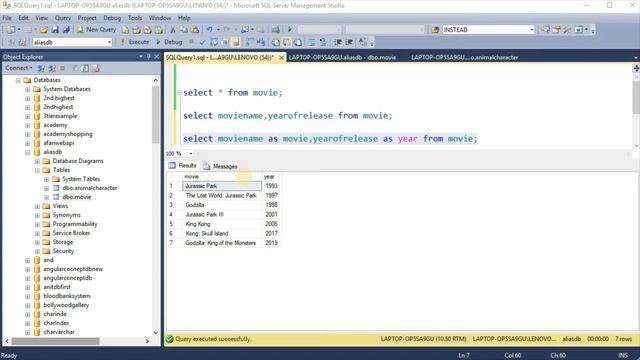Open the Tools menu
The image size is (640, 360).
(135, 18)
